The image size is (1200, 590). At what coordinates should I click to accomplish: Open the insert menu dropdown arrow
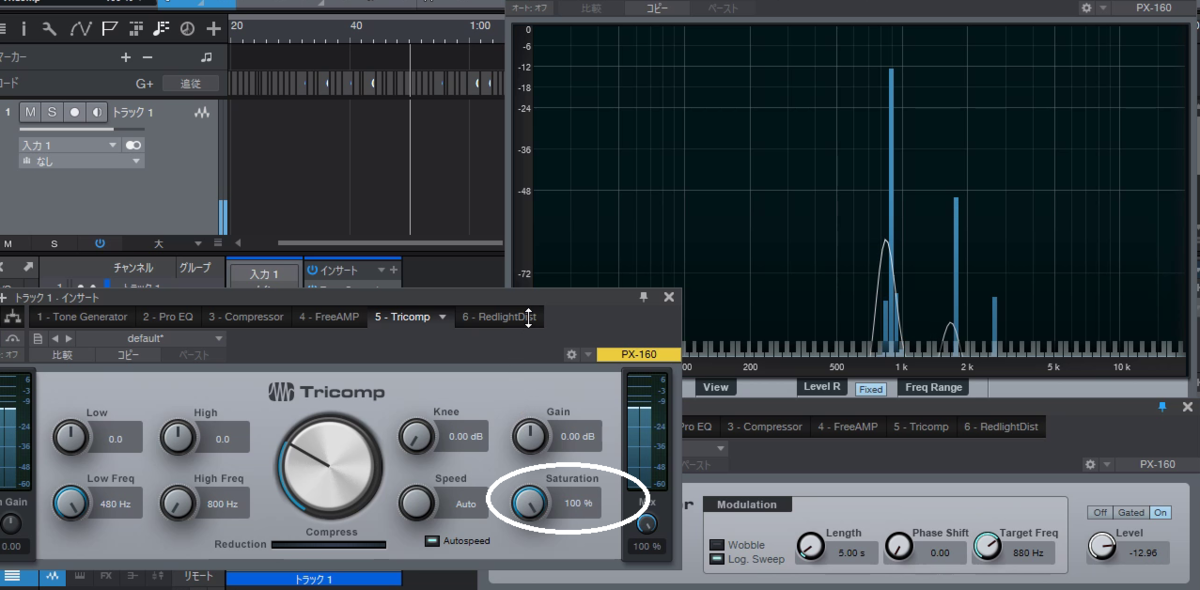tap(381, 270)
